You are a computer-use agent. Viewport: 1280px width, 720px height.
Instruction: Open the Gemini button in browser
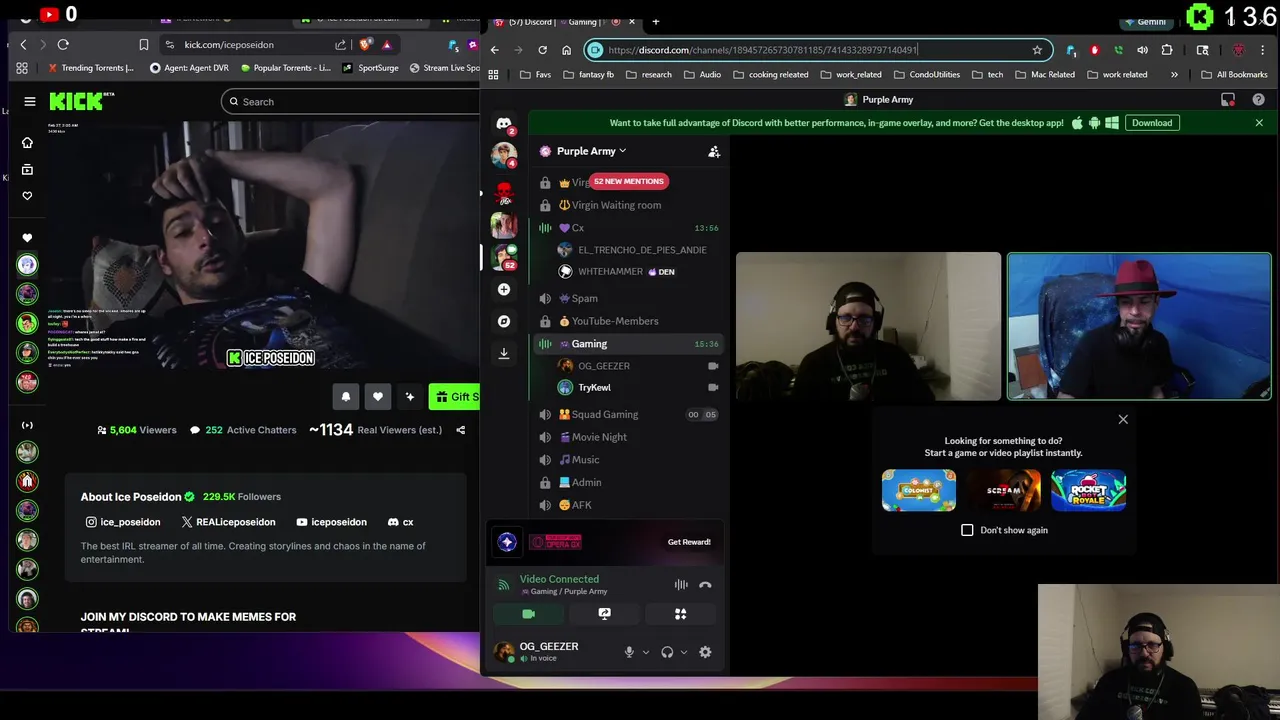(x=1146, y=21)
